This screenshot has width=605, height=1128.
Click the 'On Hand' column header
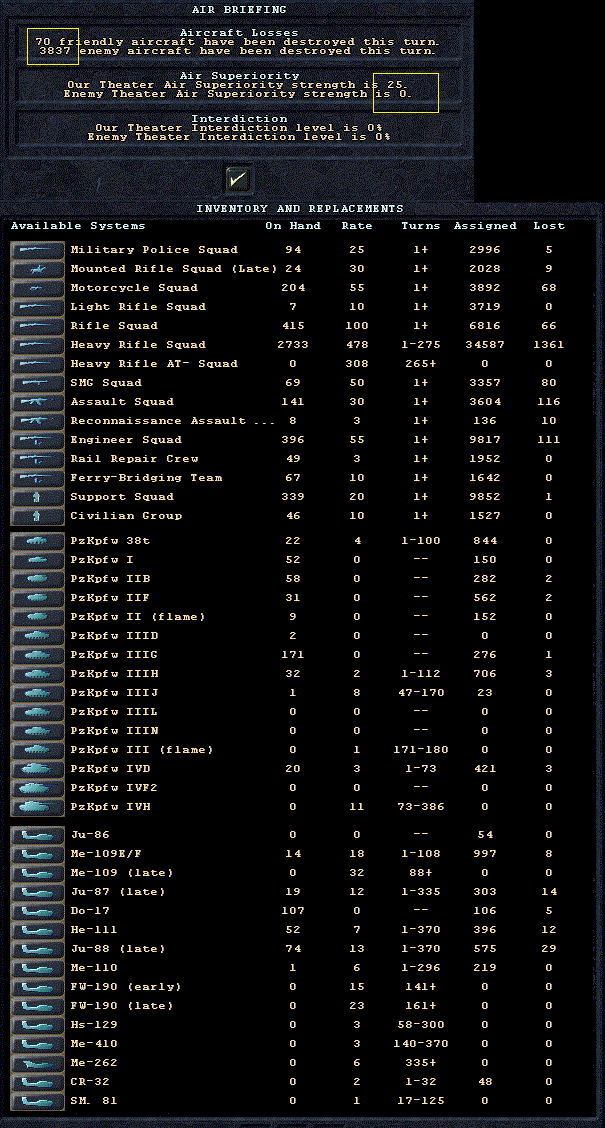point(293,226)
